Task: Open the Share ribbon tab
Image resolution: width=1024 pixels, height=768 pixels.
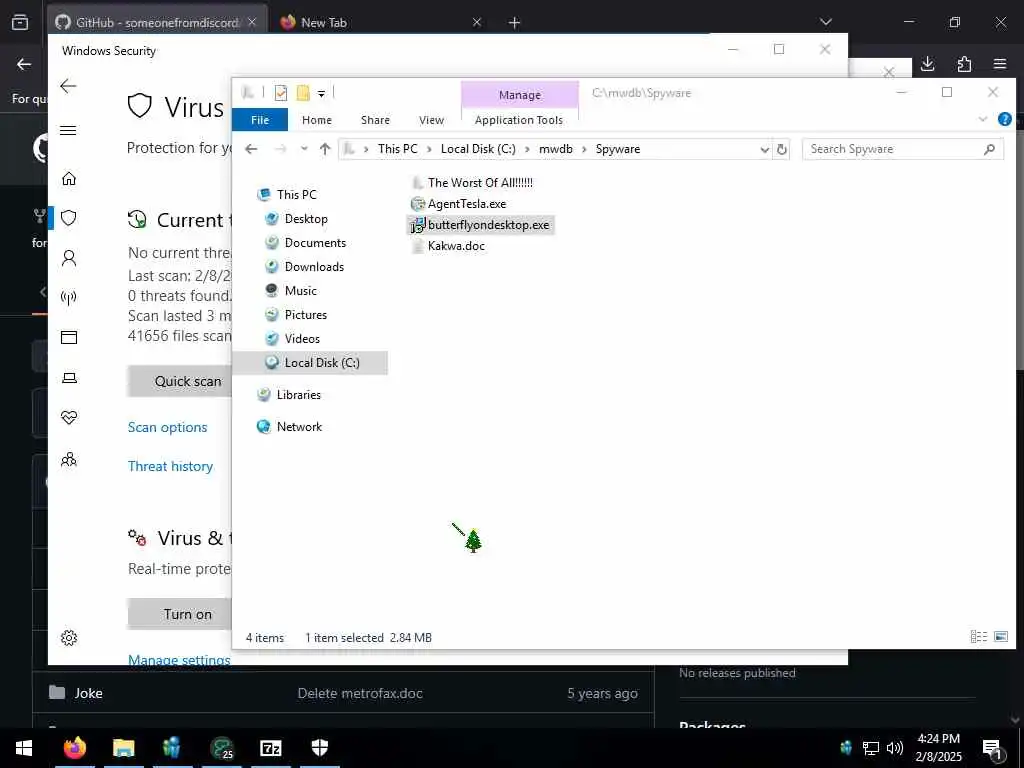Action: 375,120
